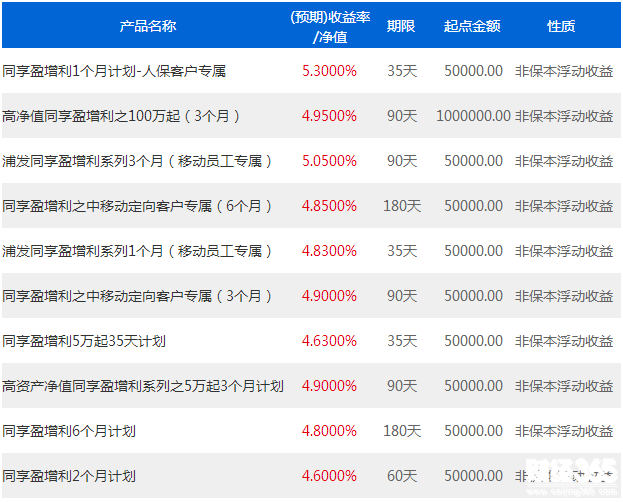Screen dimensions: 623x502
Task: Click 4.9000% in the 高资产净值 row
Action: 329,386
